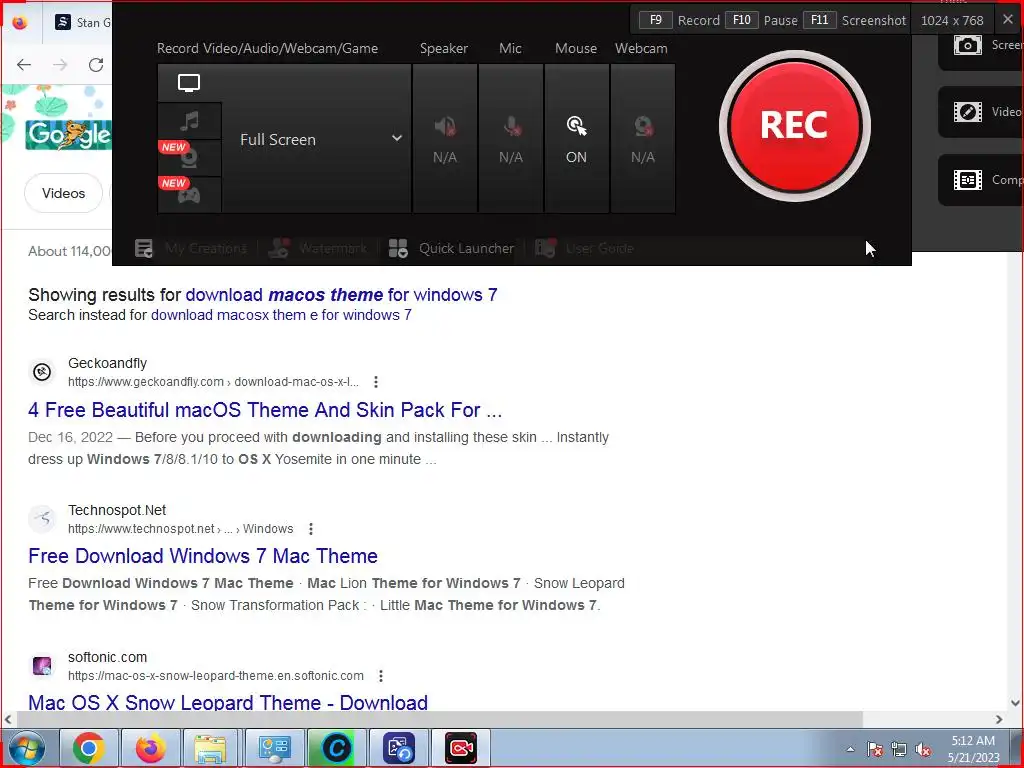Viewport: 1024px width, 768px height.
Task: Open the network tray icon
Action: coord(899,749)
